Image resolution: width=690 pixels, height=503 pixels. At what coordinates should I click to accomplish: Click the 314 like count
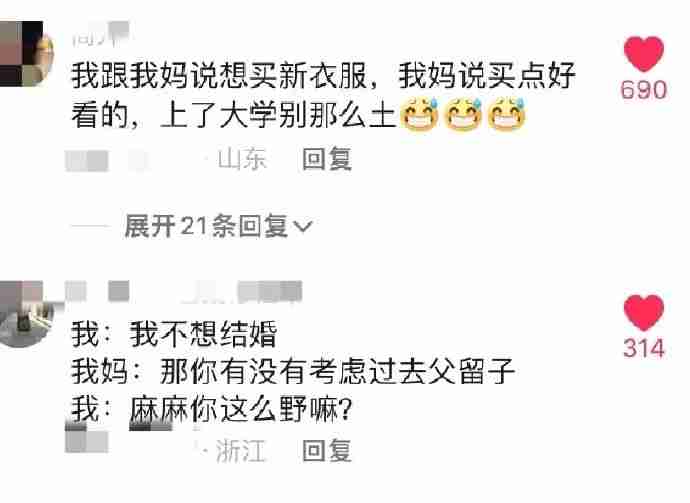click(x=644, y=349)
